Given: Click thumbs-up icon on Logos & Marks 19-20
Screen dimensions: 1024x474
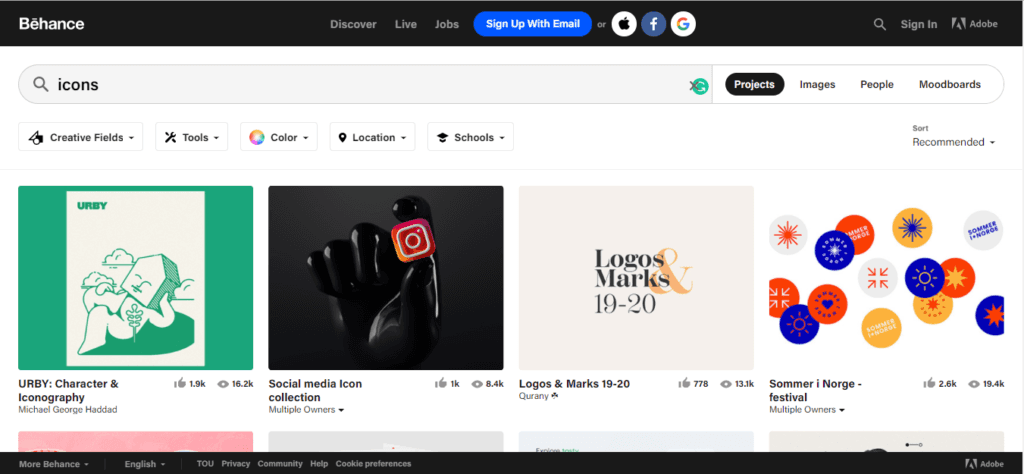Looking at the screenshot, I should coord(684,383).
